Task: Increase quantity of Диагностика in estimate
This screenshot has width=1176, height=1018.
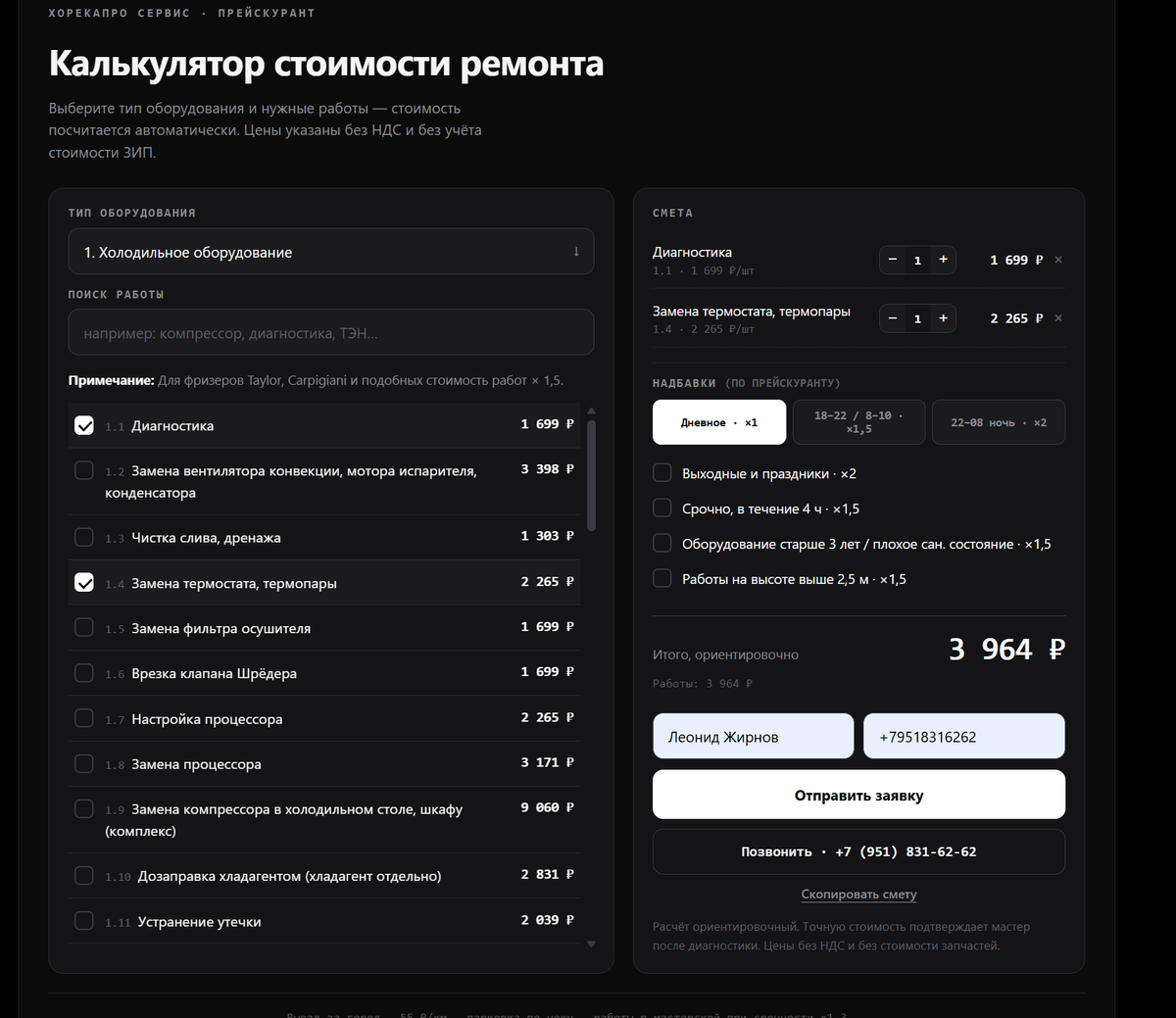Action: (943, 260)
